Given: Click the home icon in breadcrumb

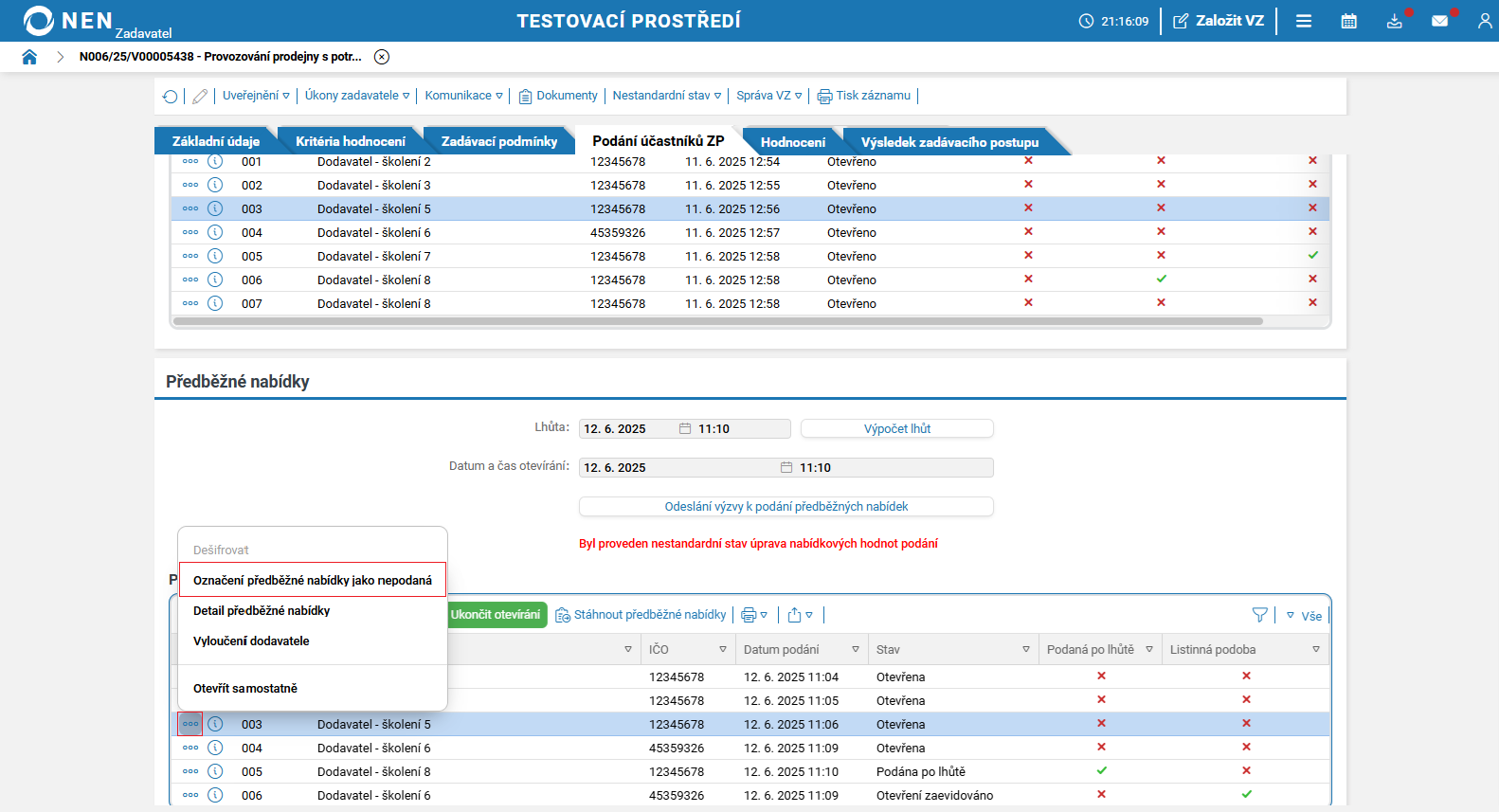Looking at the screenshot, I should [x=29, y=57].
